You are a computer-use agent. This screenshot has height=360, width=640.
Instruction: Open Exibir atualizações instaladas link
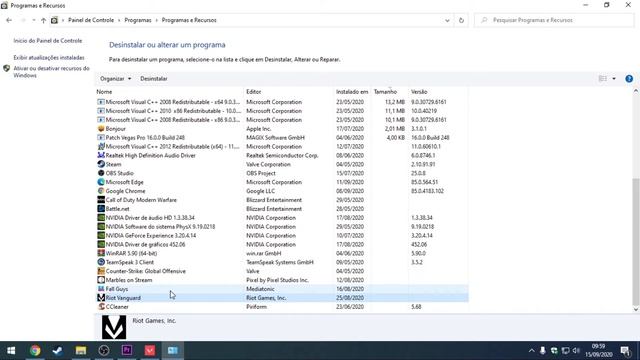tap(49, 58)
